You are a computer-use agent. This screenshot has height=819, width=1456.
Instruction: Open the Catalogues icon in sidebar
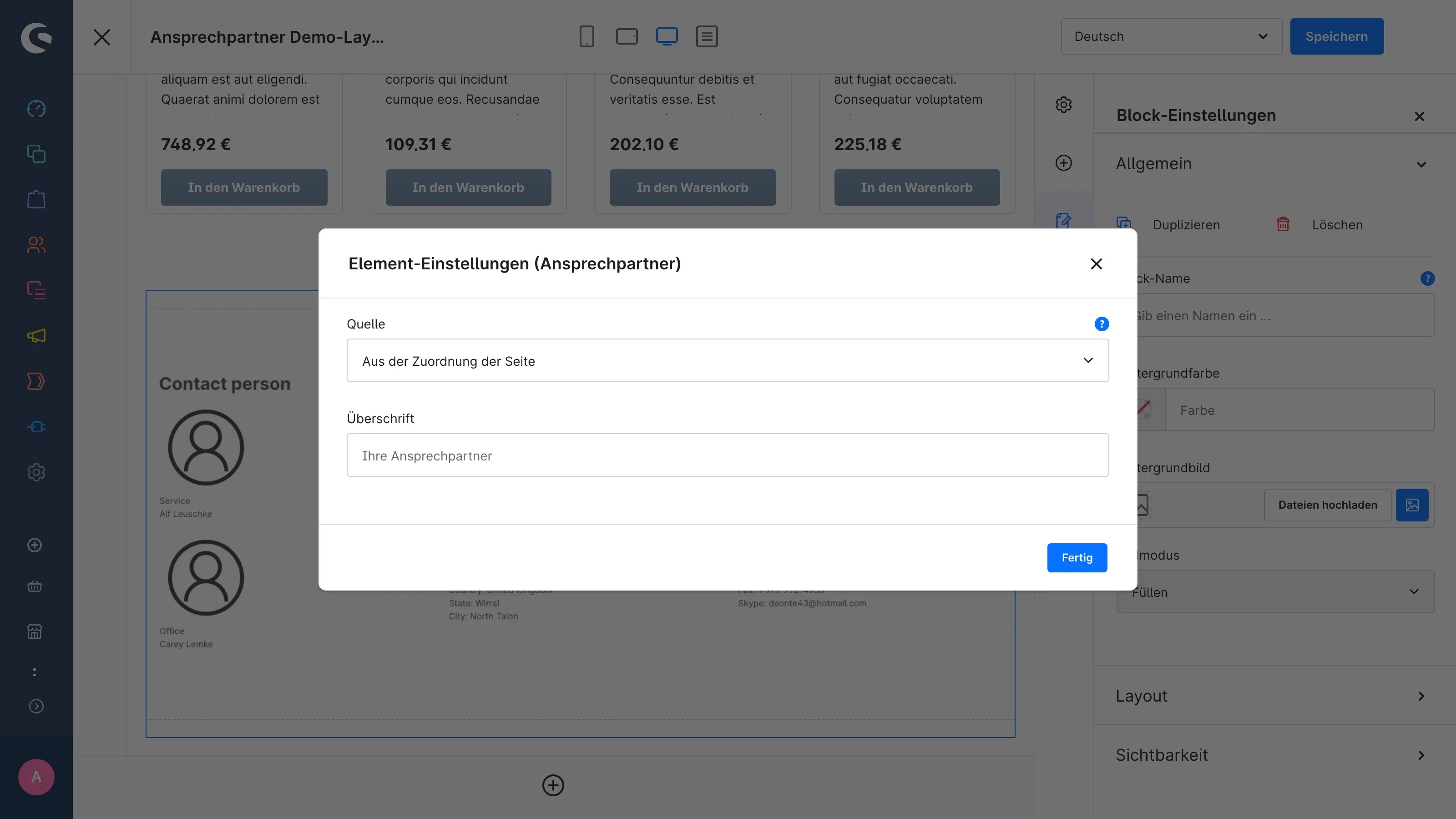[x=36, y=154]
